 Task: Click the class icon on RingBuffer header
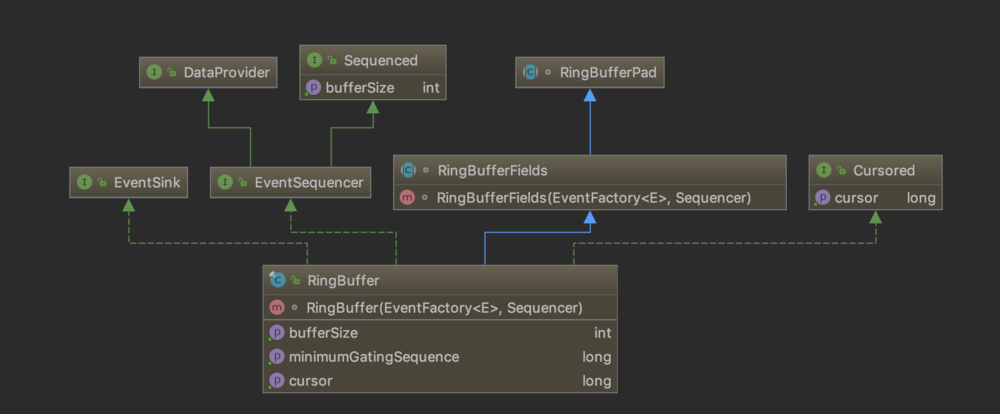coord(277,281)
